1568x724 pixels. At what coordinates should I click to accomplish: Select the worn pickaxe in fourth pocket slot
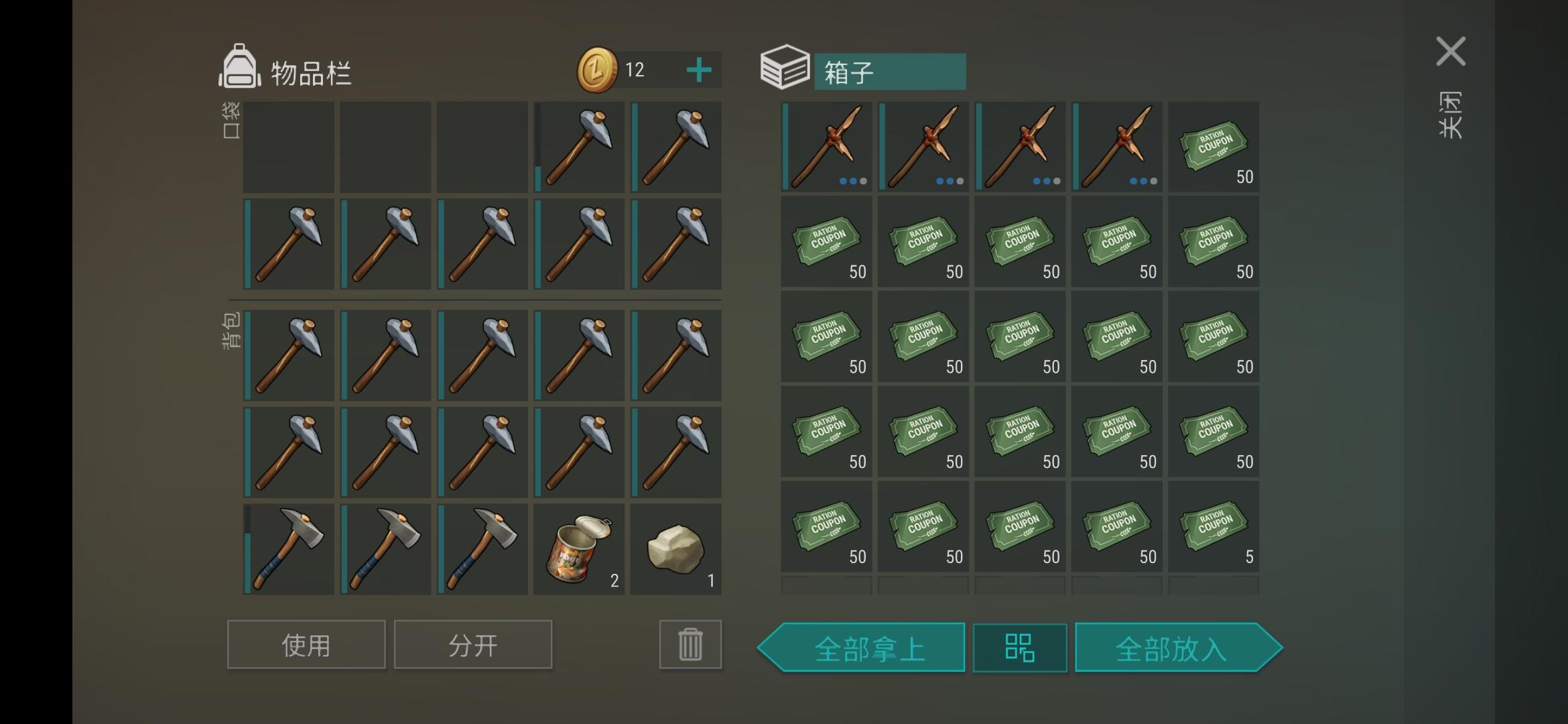(579, 147)
